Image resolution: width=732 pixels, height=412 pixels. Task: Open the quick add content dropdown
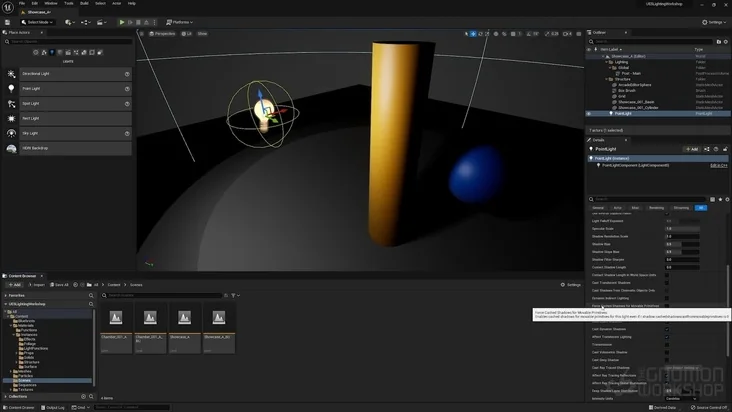click(70, 22)
